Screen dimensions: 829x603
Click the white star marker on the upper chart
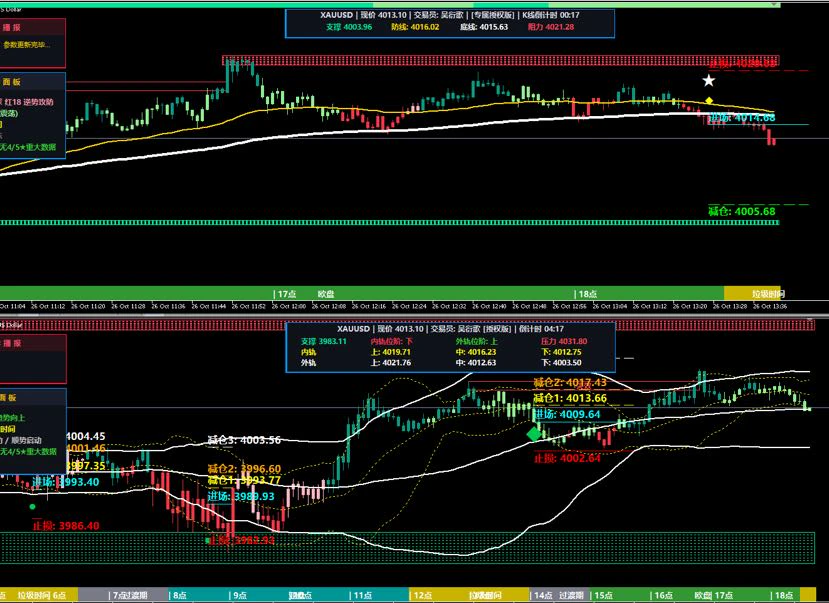coord(708,81)
